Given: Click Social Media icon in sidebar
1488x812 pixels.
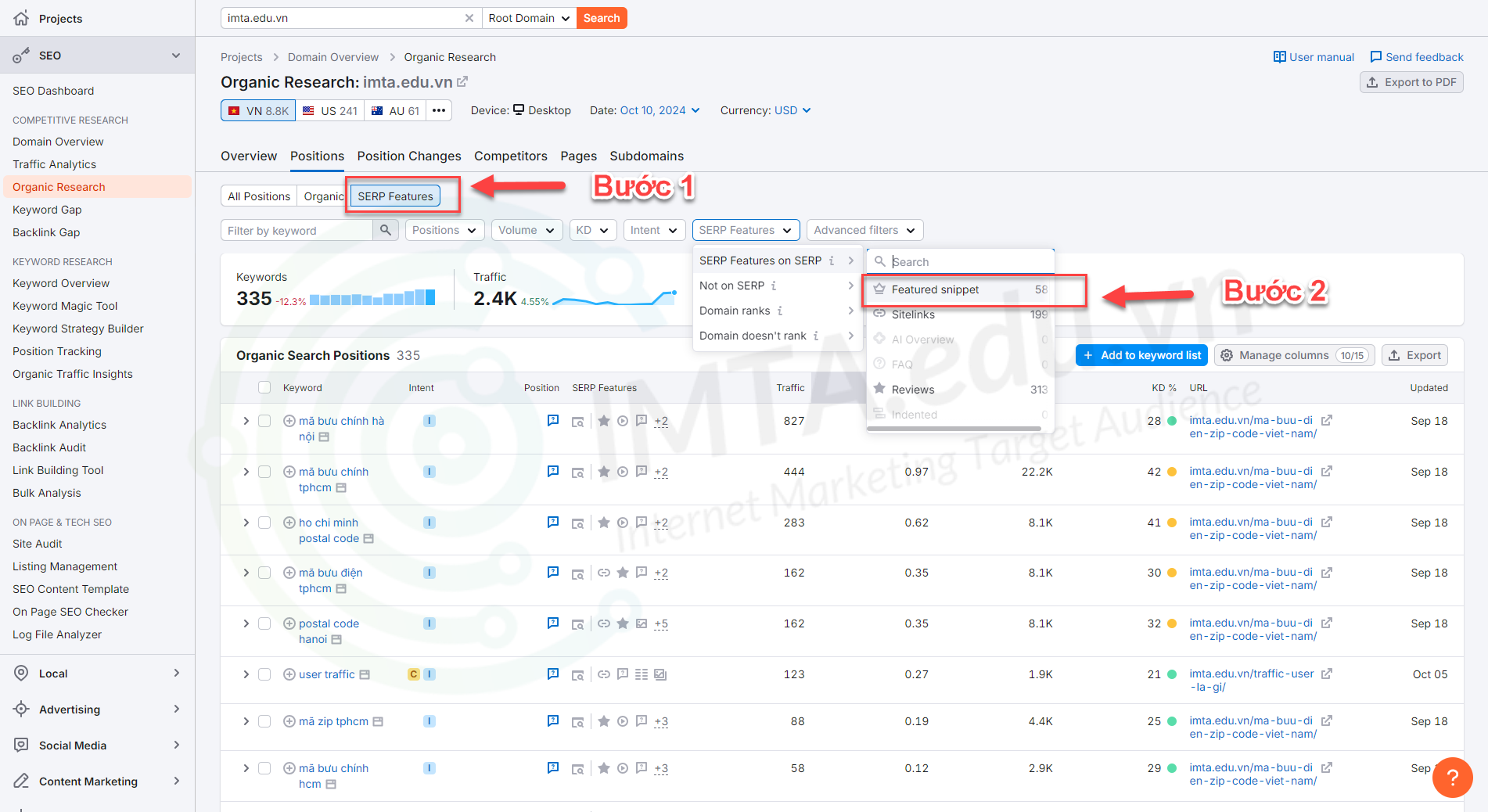Looking at the screenshot, I should point(22,745).
